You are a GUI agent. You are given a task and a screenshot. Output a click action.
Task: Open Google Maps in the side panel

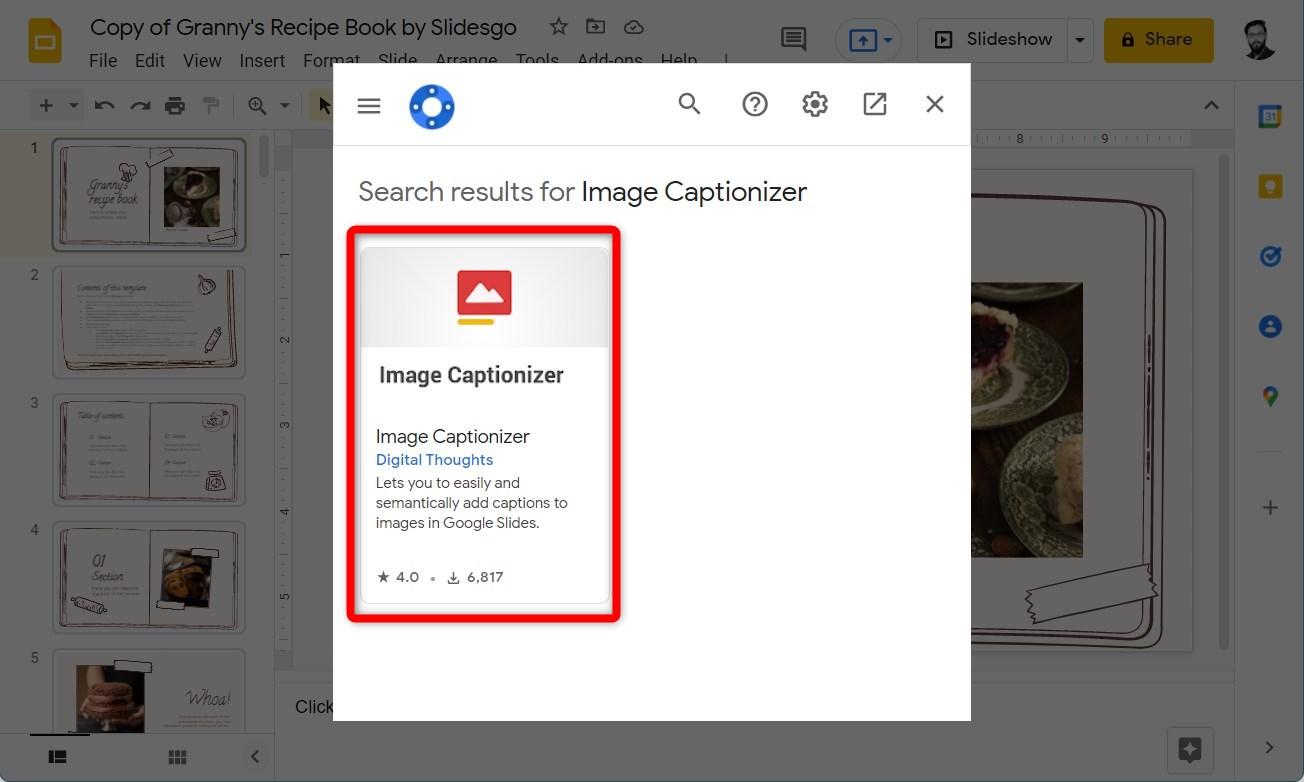coord(1268,396)
